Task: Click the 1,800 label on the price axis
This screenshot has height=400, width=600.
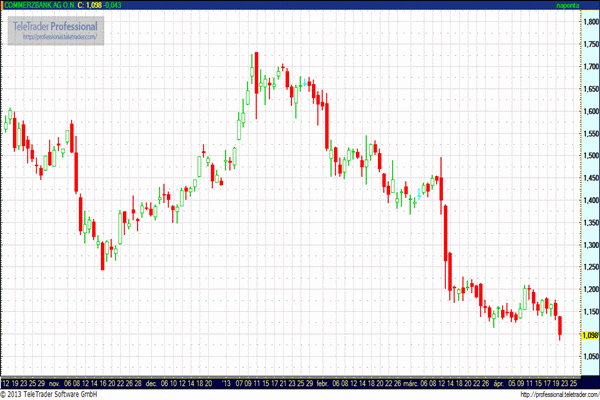Action: [x=590, y=22]
